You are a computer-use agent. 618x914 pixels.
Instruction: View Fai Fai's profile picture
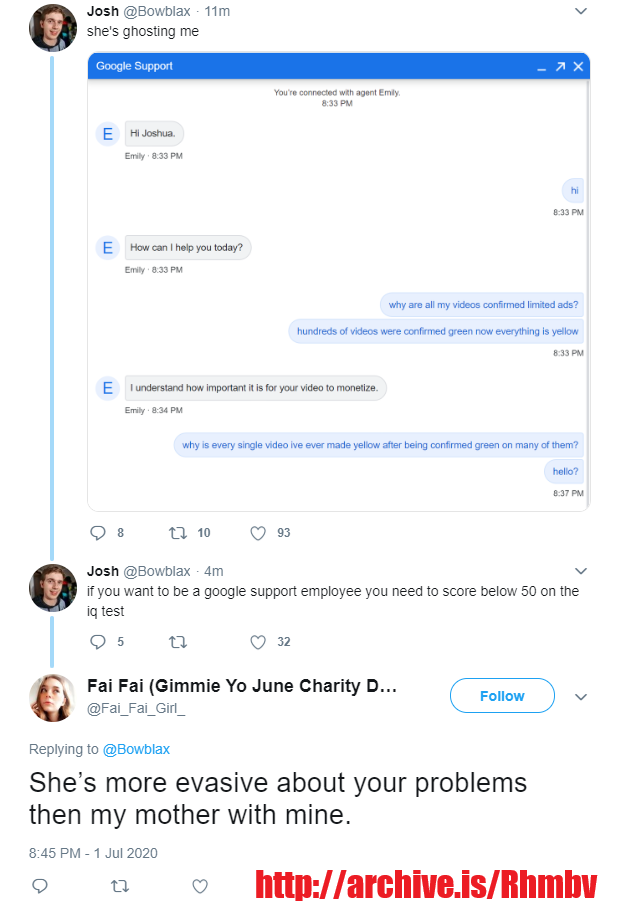52,698
